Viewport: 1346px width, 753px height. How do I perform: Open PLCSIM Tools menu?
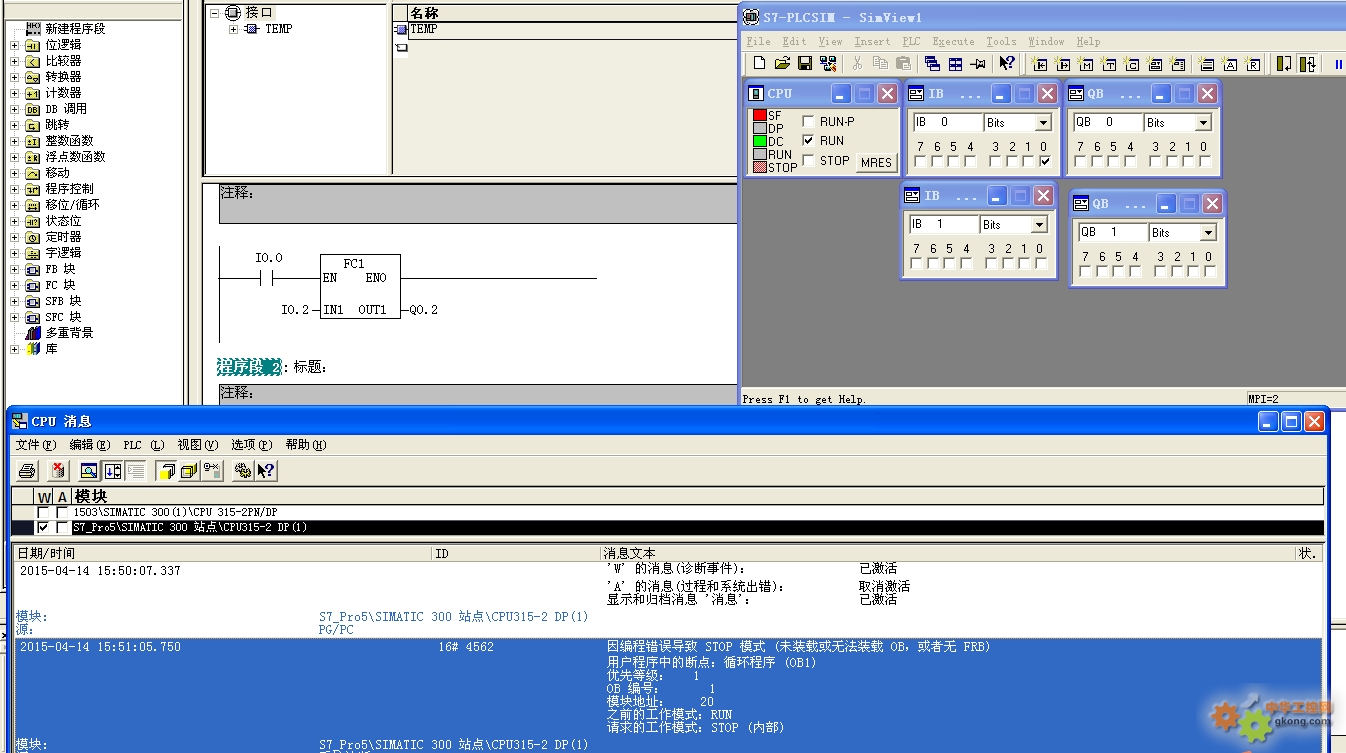coord(1001,41)
